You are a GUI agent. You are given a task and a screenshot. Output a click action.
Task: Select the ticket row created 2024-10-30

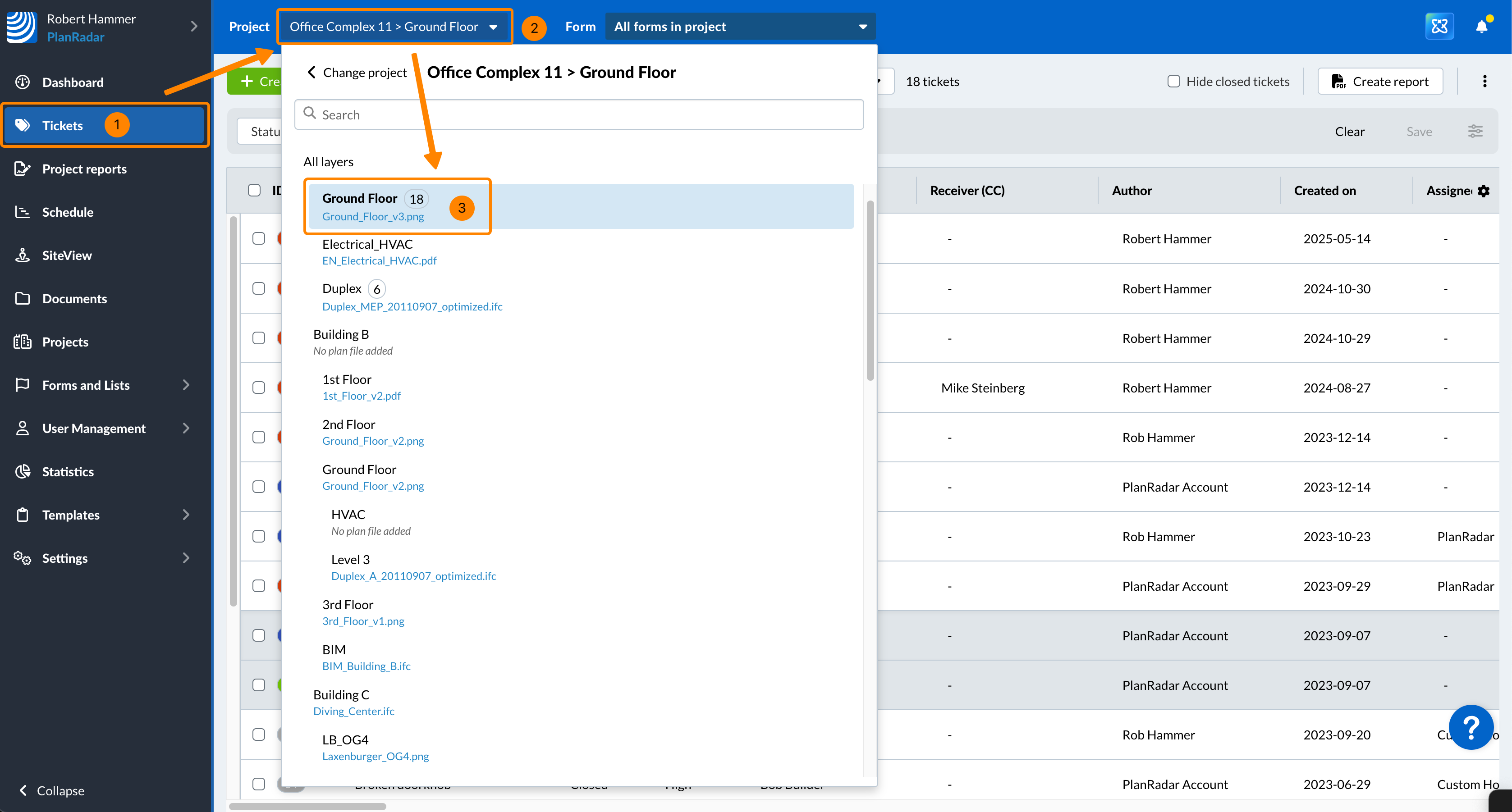tap(259, 288)
